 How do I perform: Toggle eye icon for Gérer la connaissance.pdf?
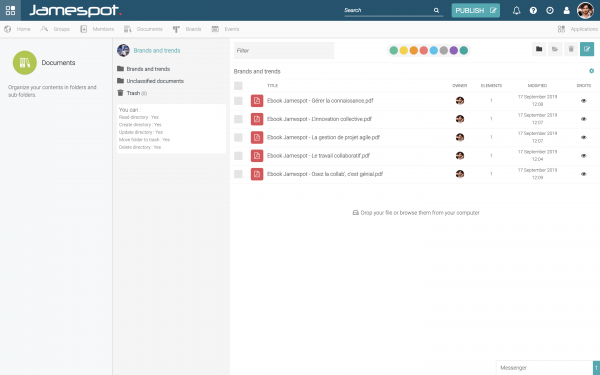point(584,101)
